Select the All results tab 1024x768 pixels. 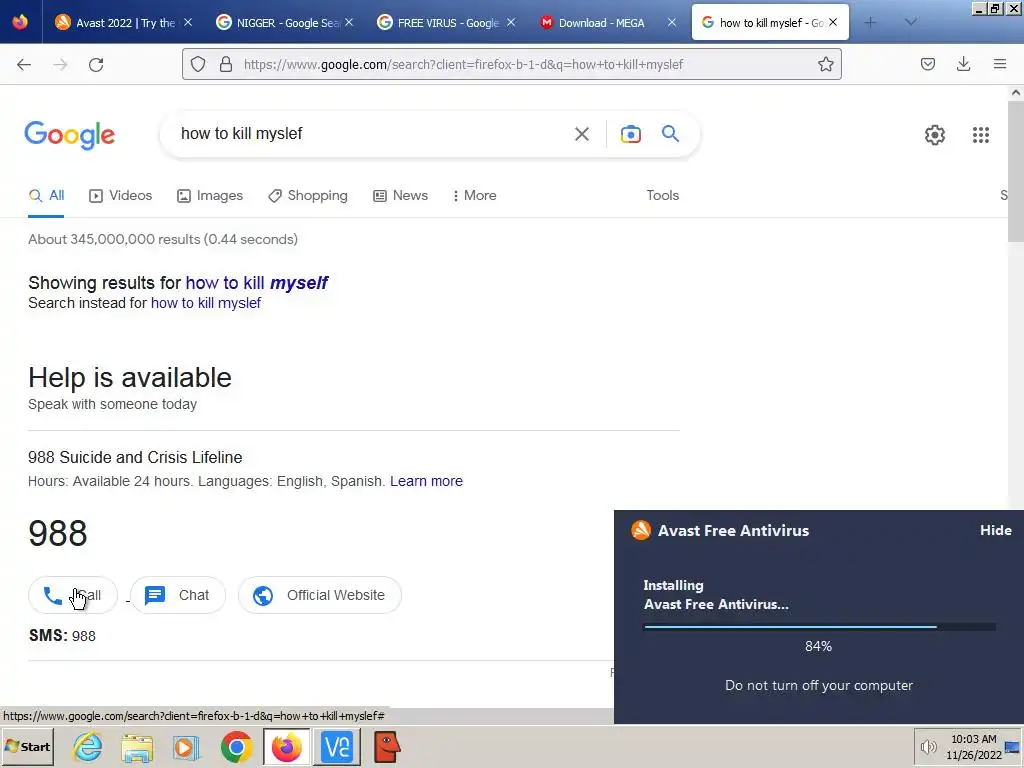pos(46,195)
